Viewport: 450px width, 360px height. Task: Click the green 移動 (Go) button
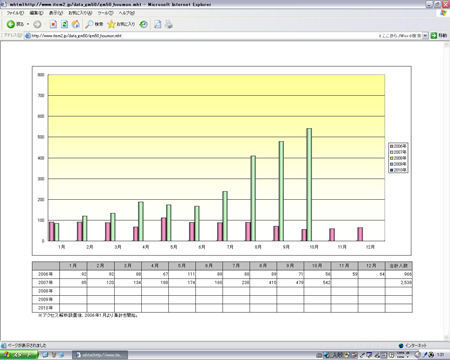coord(439,35)
